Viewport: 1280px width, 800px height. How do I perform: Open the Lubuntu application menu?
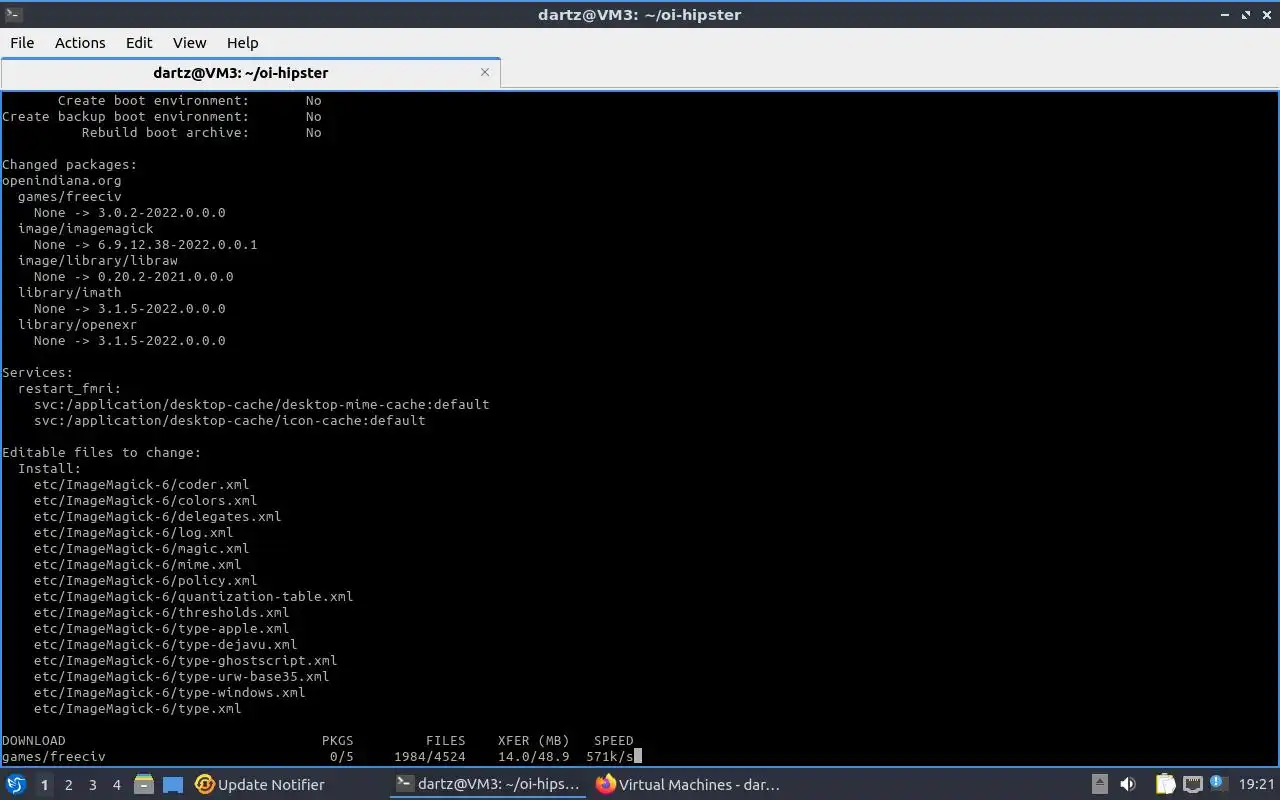tap(16, 785)
